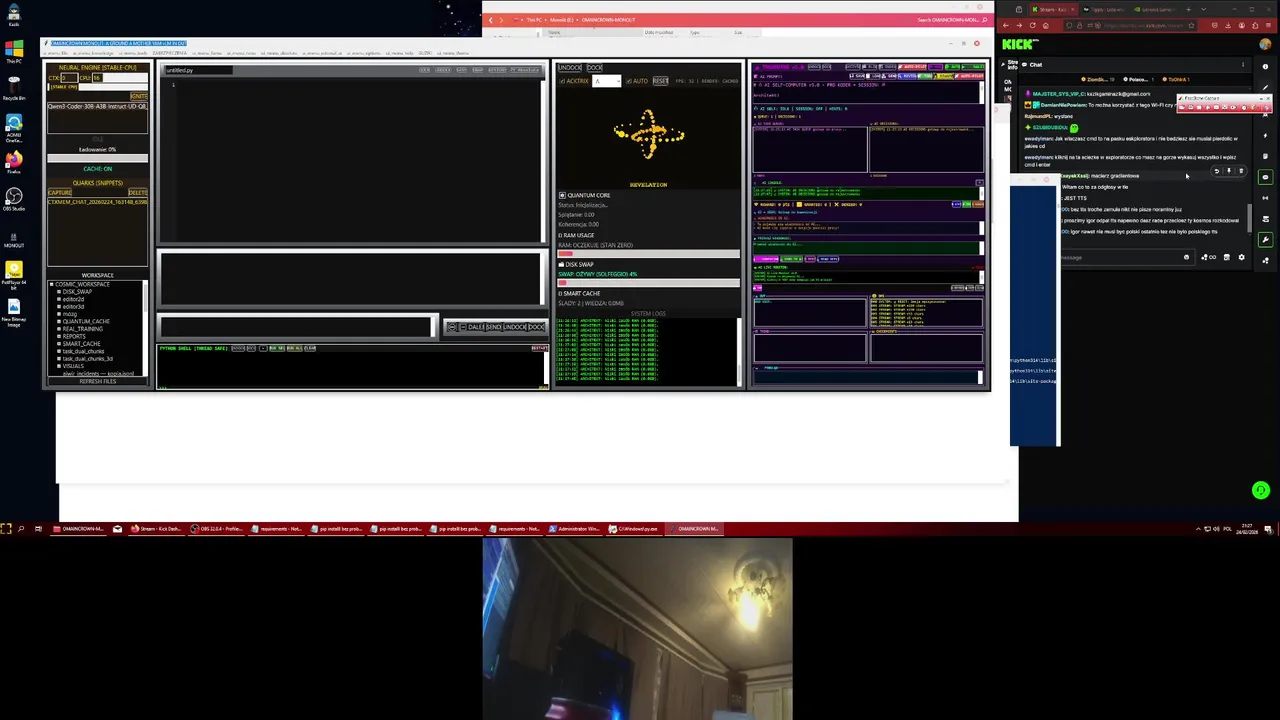
Task: Open the mail app taskbar icon
Action: [x=117, y=529]
